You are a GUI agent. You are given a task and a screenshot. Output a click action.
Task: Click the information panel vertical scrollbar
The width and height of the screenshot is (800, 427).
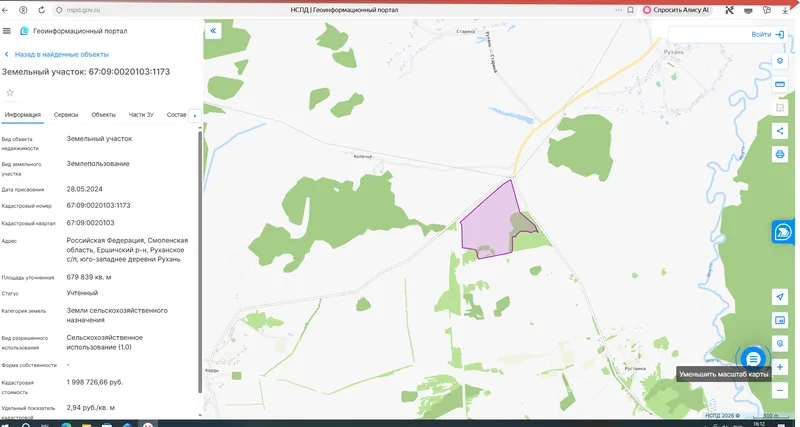pos(200,262)
